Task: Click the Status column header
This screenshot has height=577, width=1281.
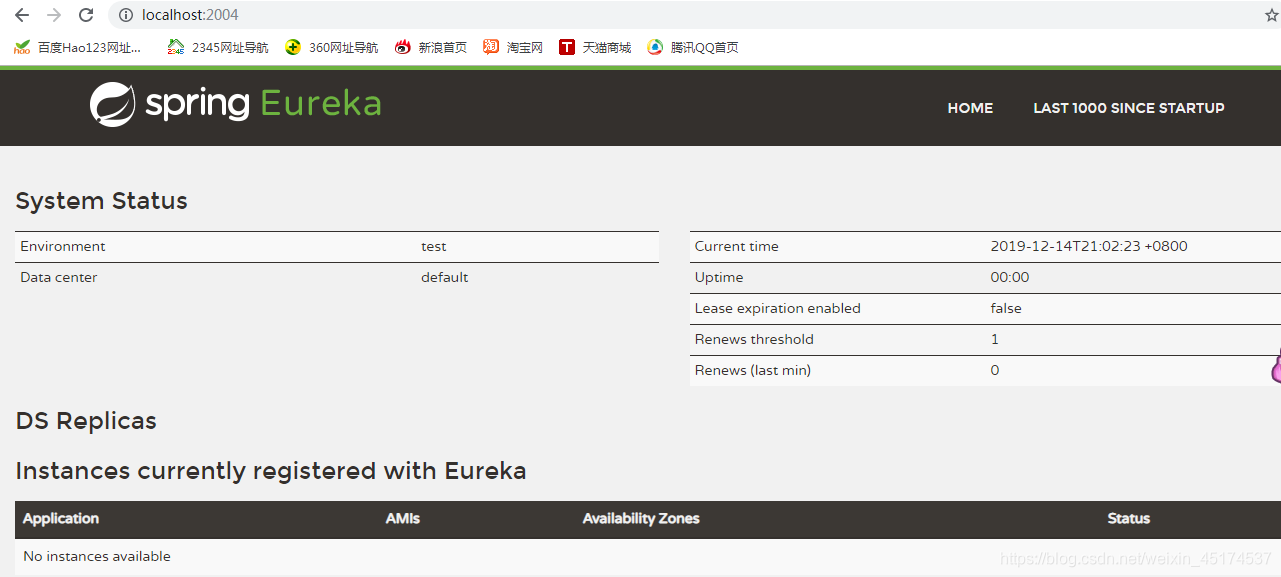Action: click(1129, 519)
